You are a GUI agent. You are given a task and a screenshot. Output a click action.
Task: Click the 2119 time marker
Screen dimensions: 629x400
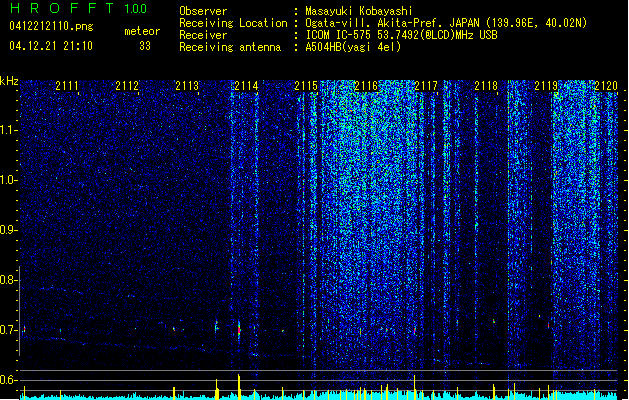(x=546, y=86)
